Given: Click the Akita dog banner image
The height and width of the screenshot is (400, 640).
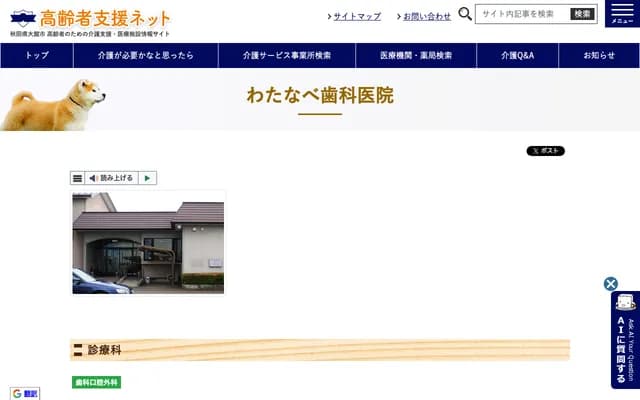Looking at the screenshot, I should click(x=53, y=105).
